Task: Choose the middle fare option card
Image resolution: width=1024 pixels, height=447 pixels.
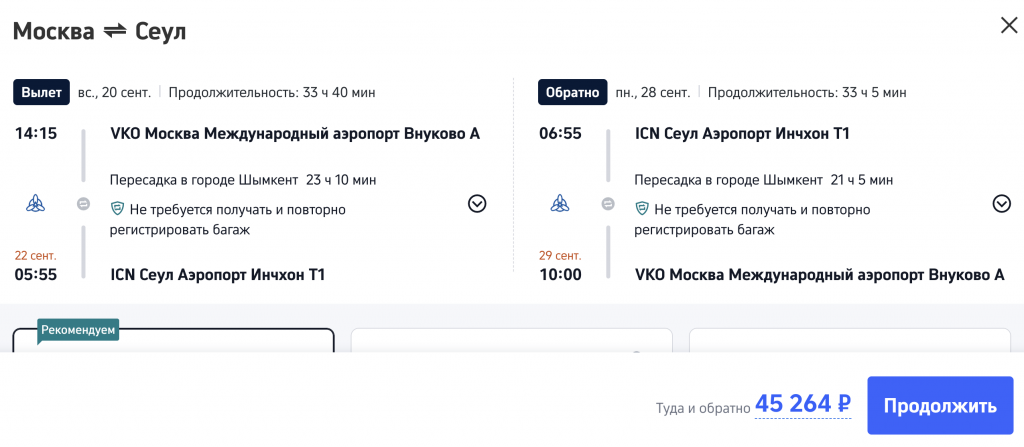Action: tap(511, 340)
